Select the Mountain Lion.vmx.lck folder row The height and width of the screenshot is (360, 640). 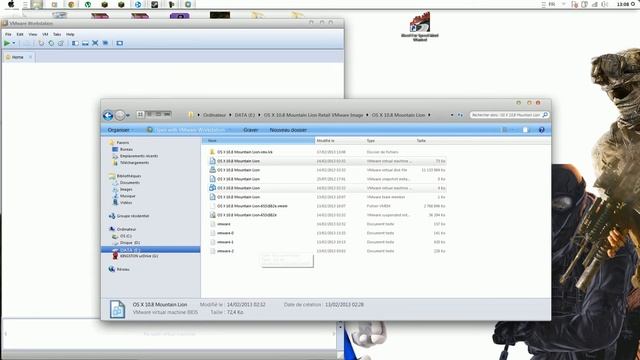[x=327, y=152]
